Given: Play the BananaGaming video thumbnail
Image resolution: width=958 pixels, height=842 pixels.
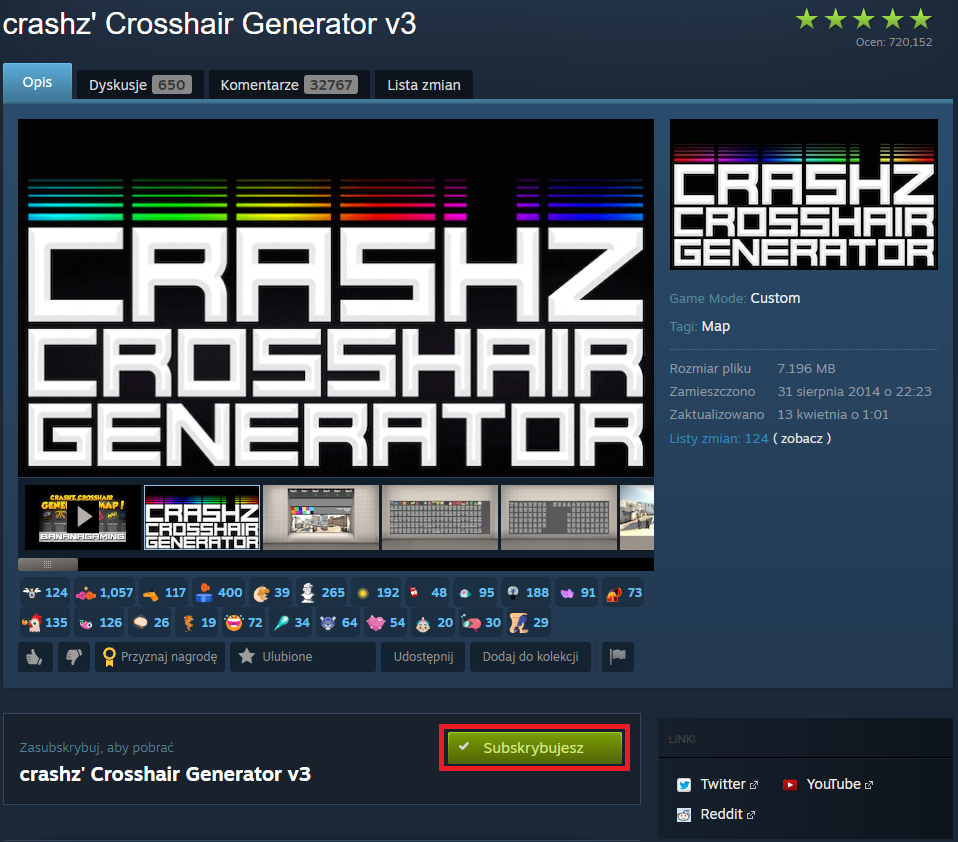Looking at the screenshot, I should (x=83, y=517).
